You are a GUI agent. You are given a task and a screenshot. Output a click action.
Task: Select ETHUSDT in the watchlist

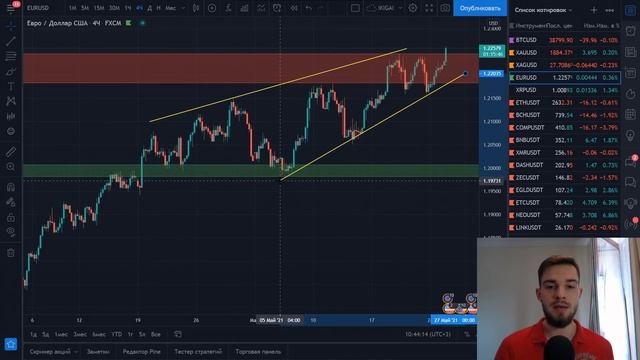click(565, 102)
